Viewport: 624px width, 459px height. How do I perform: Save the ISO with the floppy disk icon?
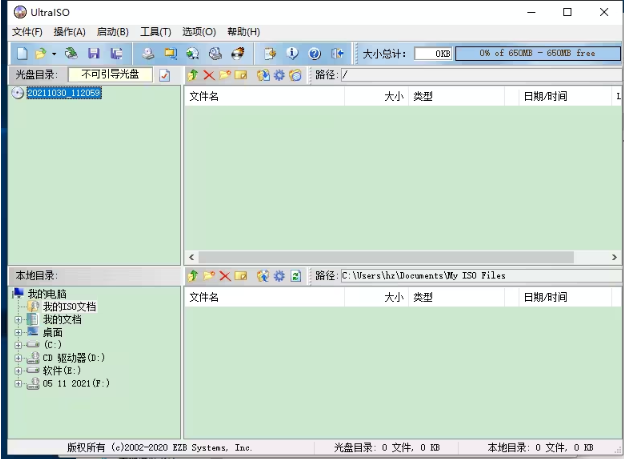[94, 53]
